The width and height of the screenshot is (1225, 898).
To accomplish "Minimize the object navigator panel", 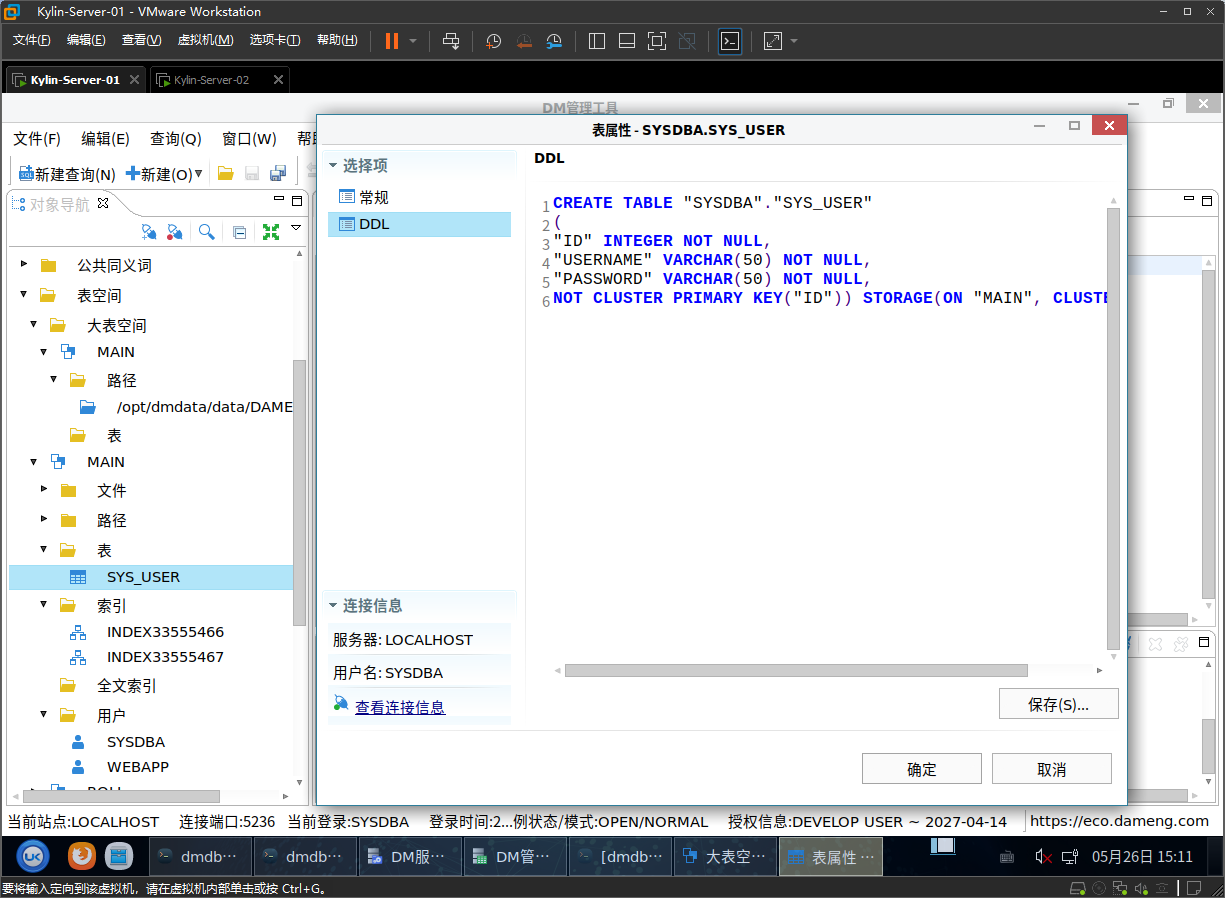I will (279, 200).
